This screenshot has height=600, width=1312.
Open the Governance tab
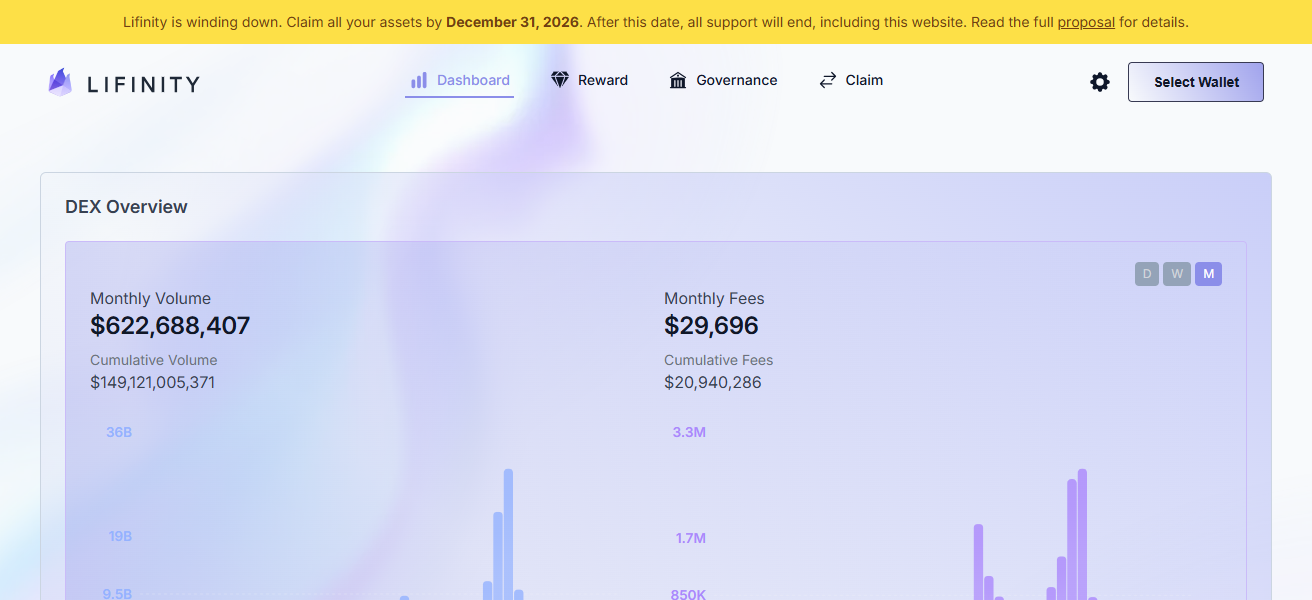[x=736, y=80]
